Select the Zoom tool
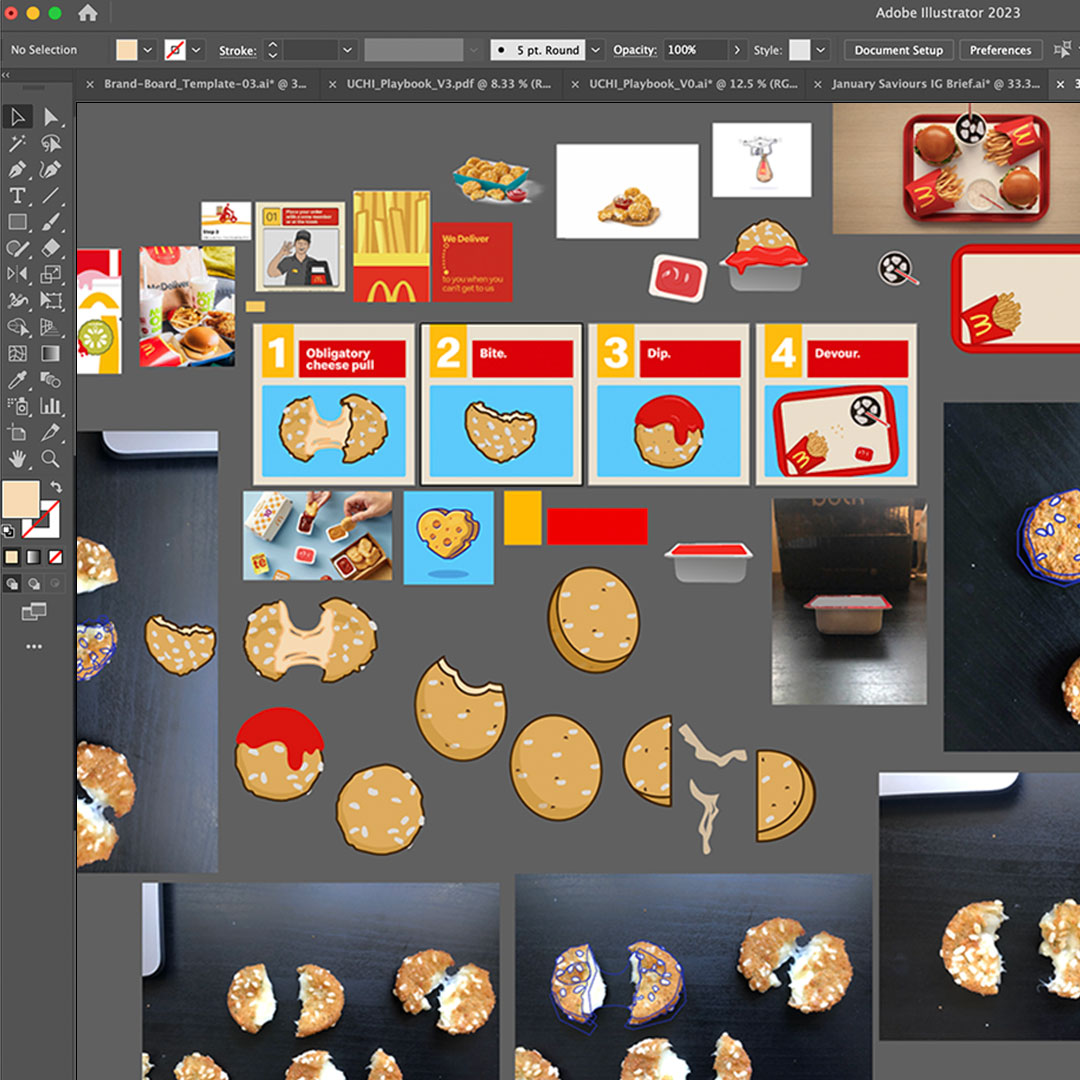 (51, 459)
